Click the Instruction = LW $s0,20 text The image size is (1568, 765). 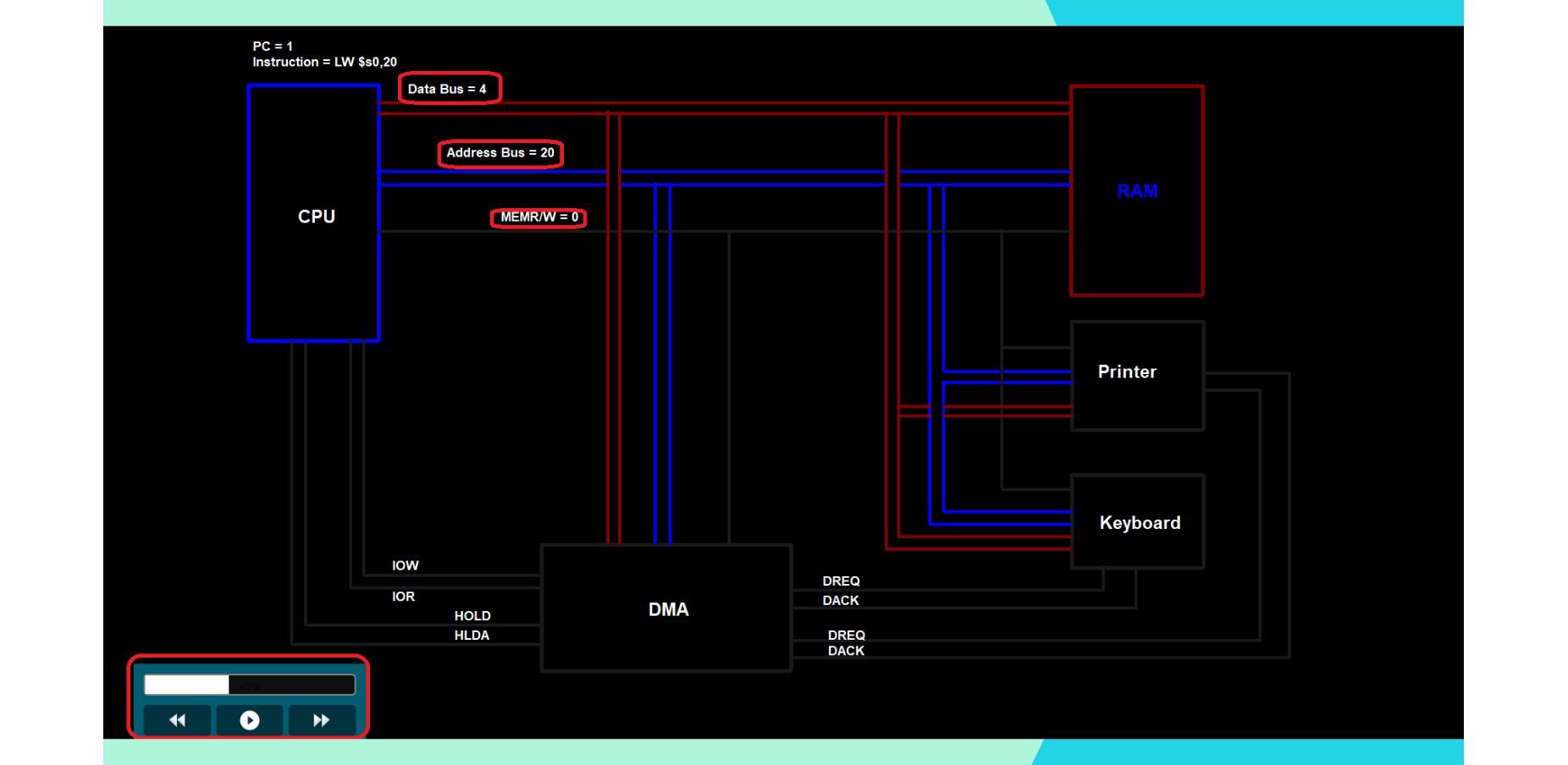coord(323,61)
